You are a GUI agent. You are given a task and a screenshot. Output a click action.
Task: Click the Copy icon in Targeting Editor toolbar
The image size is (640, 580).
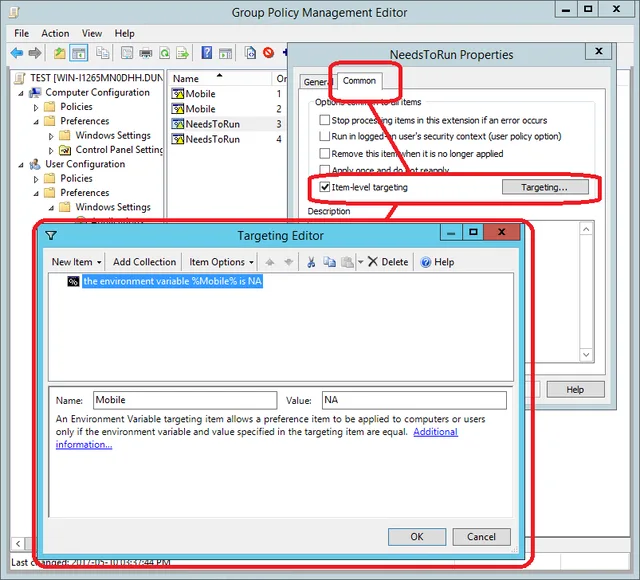coord(329,262)
